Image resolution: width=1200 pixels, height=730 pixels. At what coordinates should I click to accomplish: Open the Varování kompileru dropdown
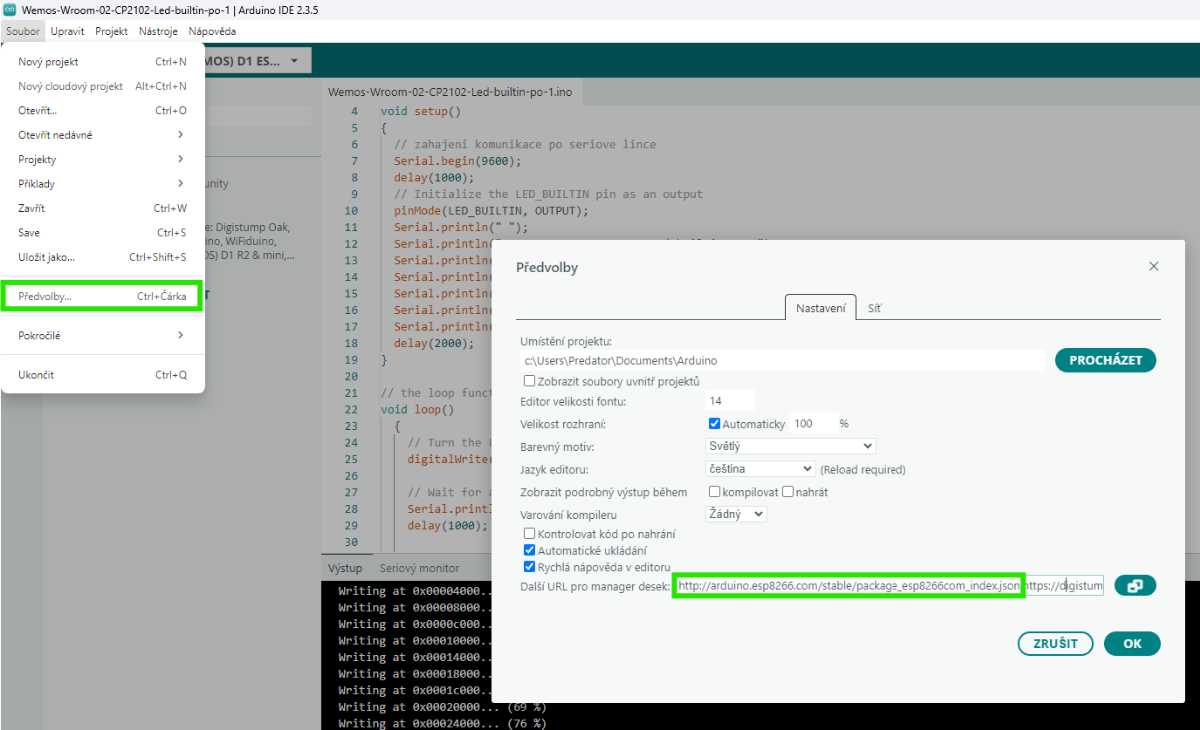736,514
